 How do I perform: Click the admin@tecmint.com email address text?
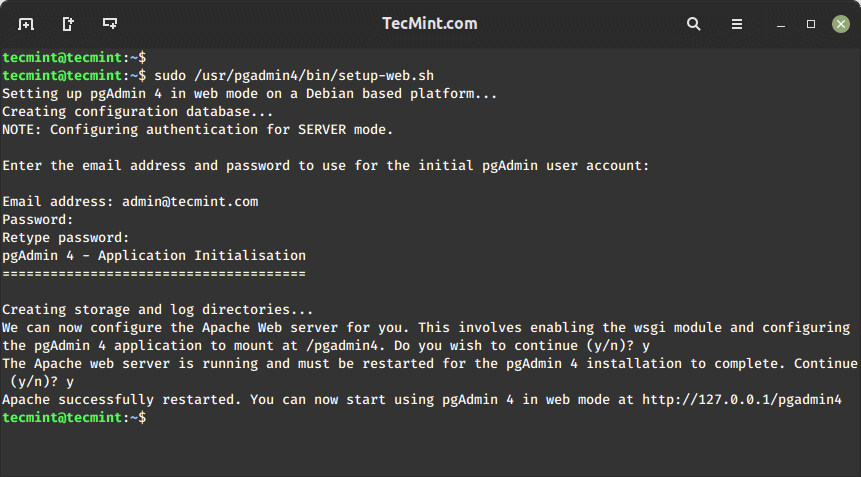click(190, 202)
